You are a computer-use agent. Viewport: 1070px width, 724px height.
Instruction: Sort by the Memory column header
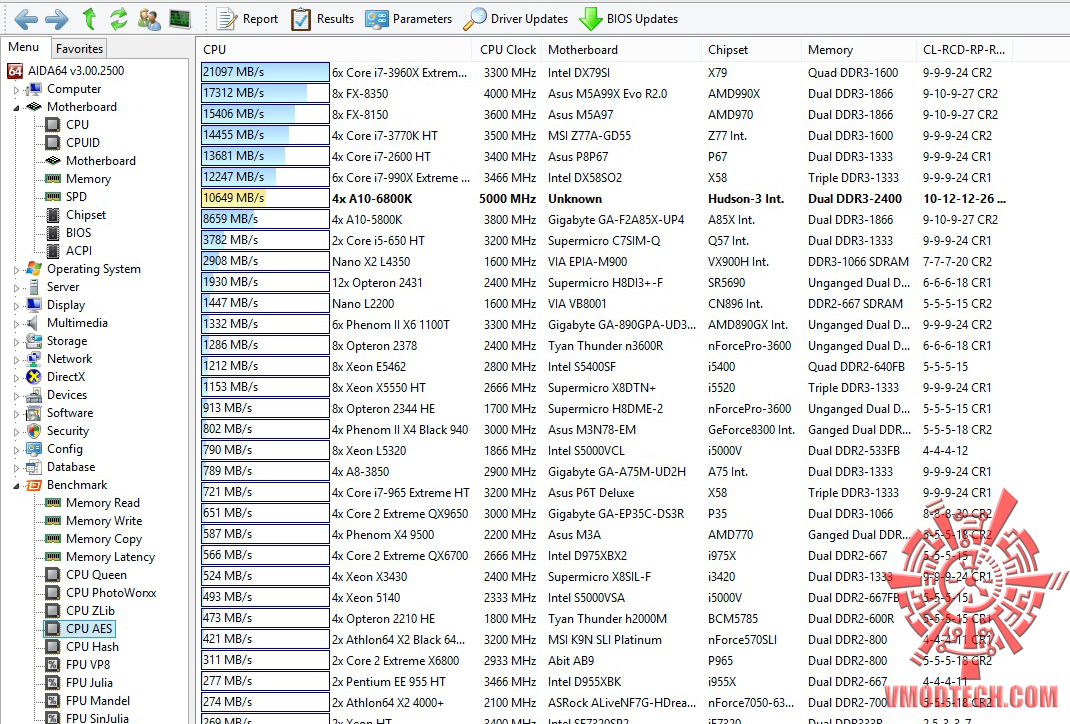click(x=859, y=50)
